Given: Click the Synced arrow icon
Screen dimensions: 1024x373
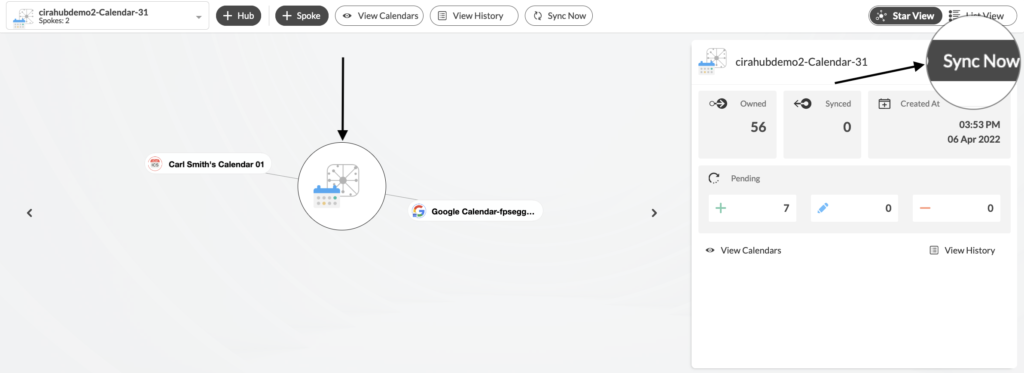Looking at the screenshot, I should [803, 103].
